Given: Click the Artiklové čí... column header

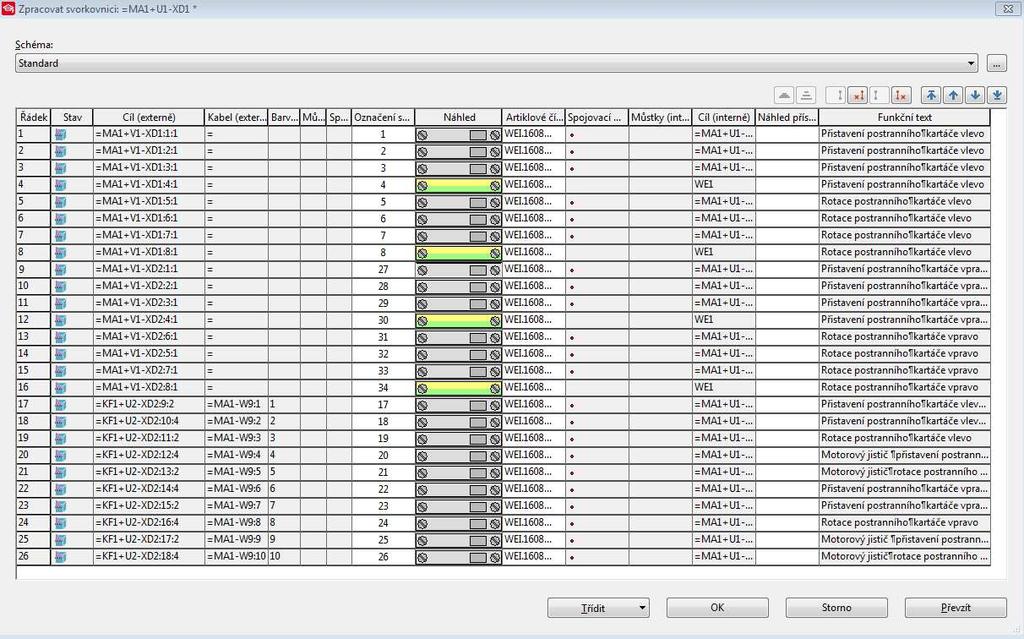Looking at the screenshot, I should (534, 118).
